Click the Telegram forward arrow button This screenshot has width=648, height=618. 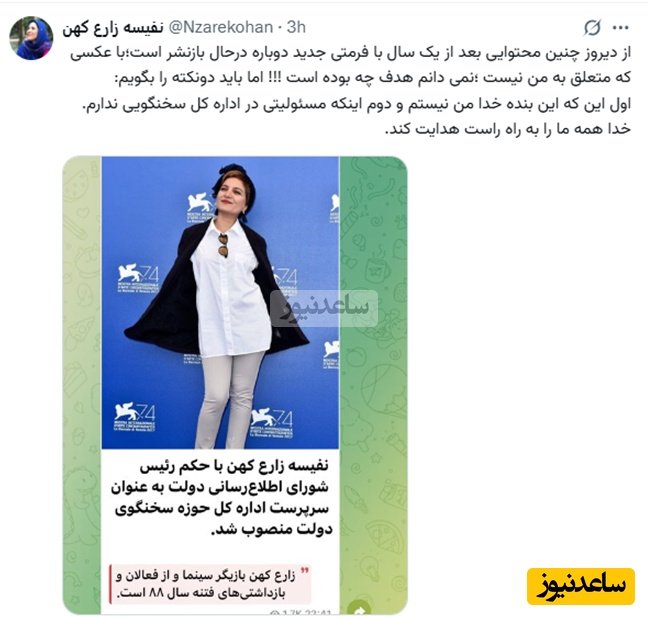click(x=359, y=608)
